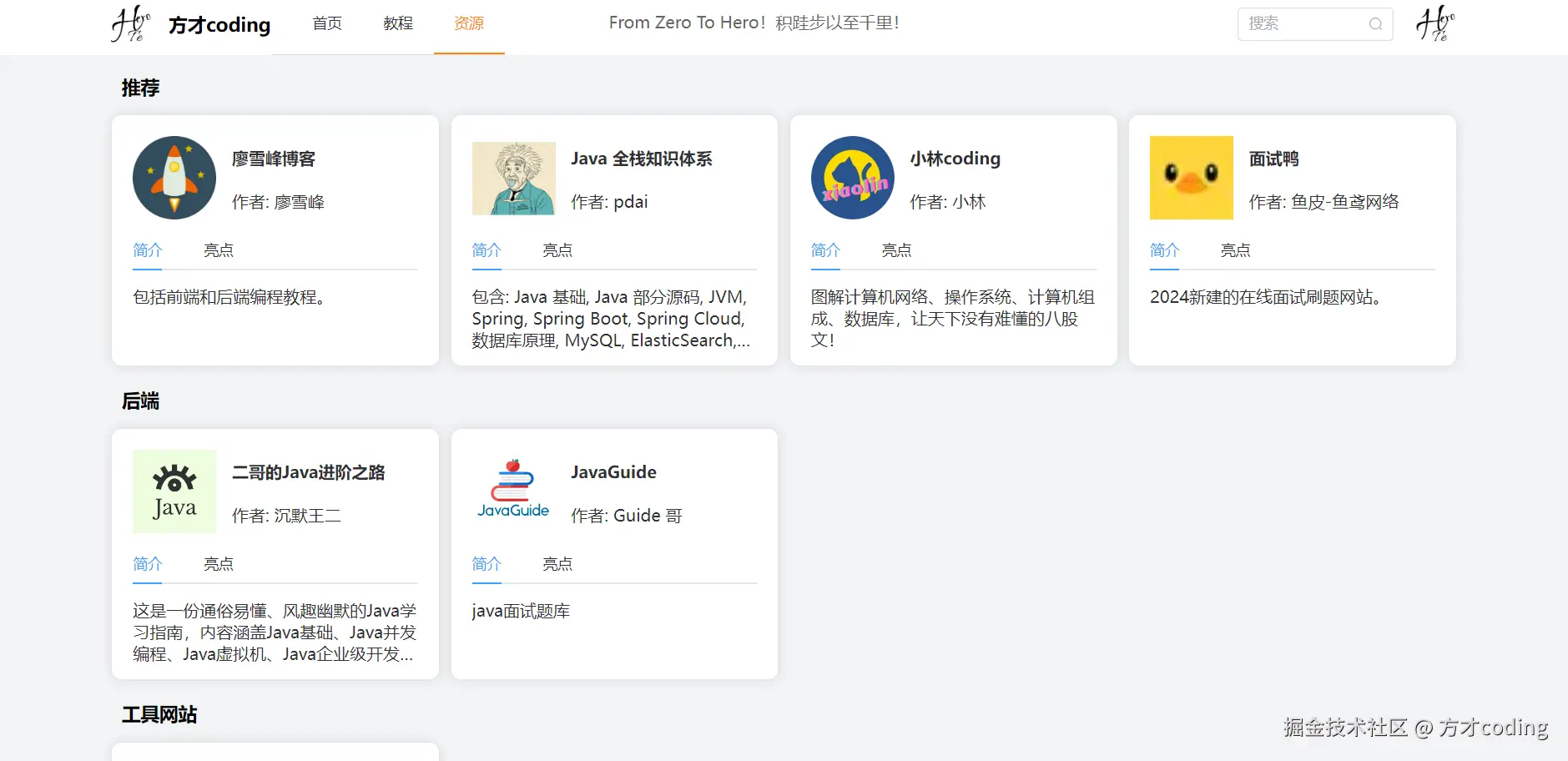Open the 二哥的Java进阶之路 Java logo
The image size is (1568, 761).
coord(174,491)
